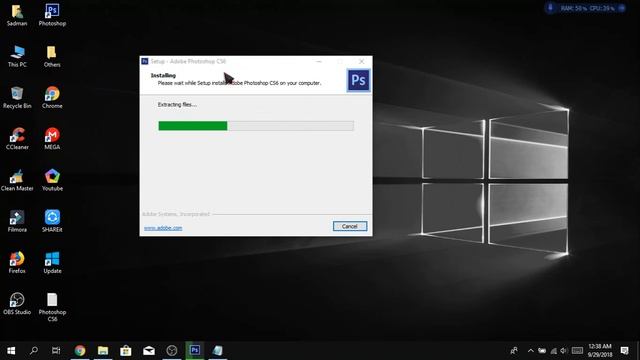Click the installation progress bar
The height and width of the screenshot is (360, 640).
pyautogui.click(x=256, y=126)
